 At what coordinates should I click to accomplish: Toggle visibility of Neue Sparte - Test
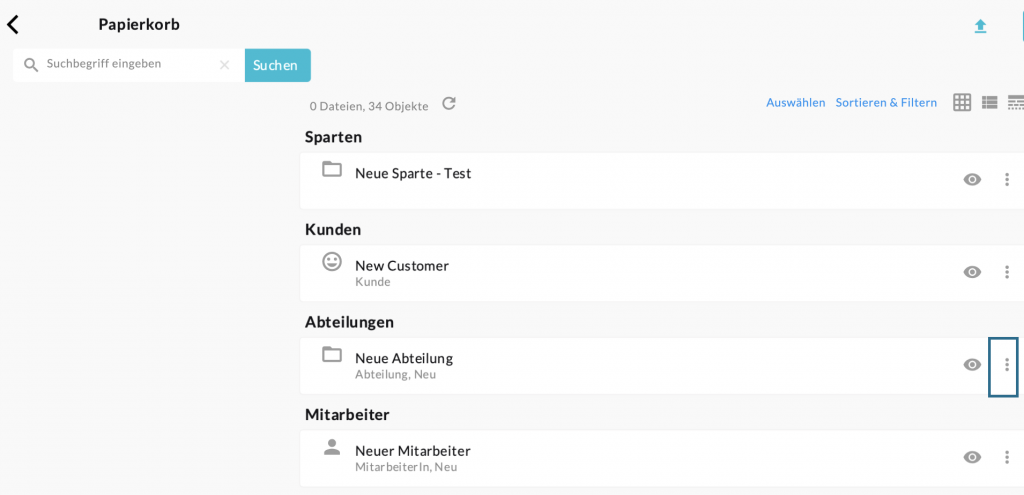pyautogui.click(x=972, y=180)
